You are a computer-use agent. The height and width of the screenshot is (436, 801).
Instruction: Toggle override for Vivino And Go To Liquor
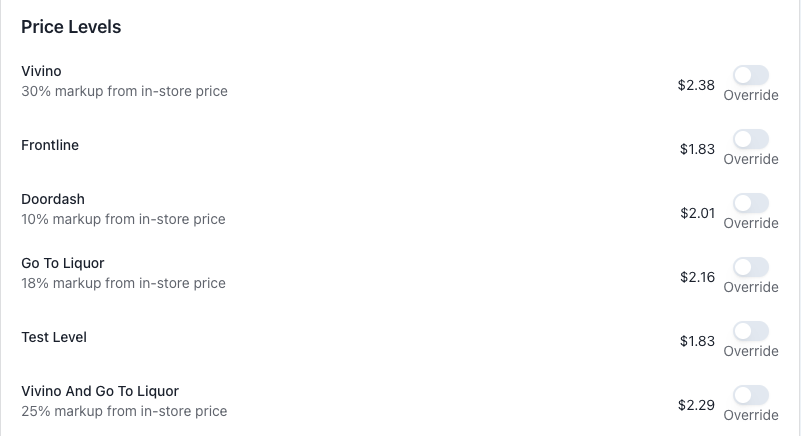[x=750, y=395]
